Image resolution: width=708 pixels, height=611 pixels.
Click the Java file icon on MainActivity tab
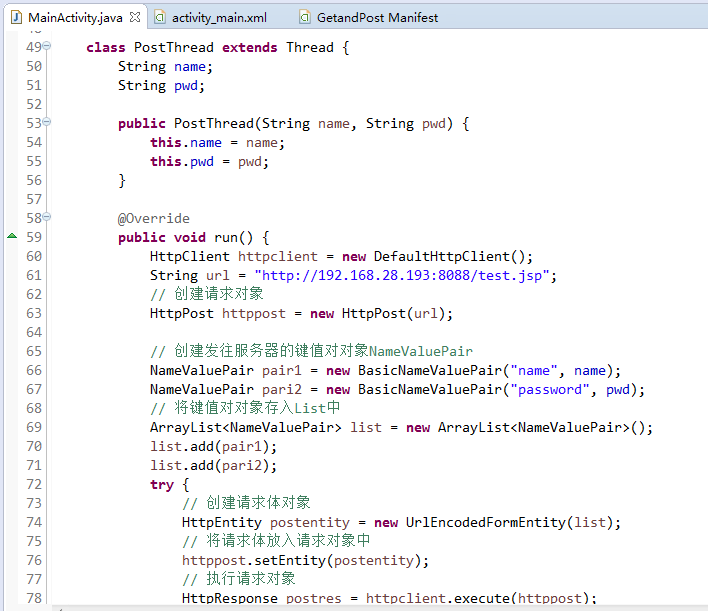point(17,18)
